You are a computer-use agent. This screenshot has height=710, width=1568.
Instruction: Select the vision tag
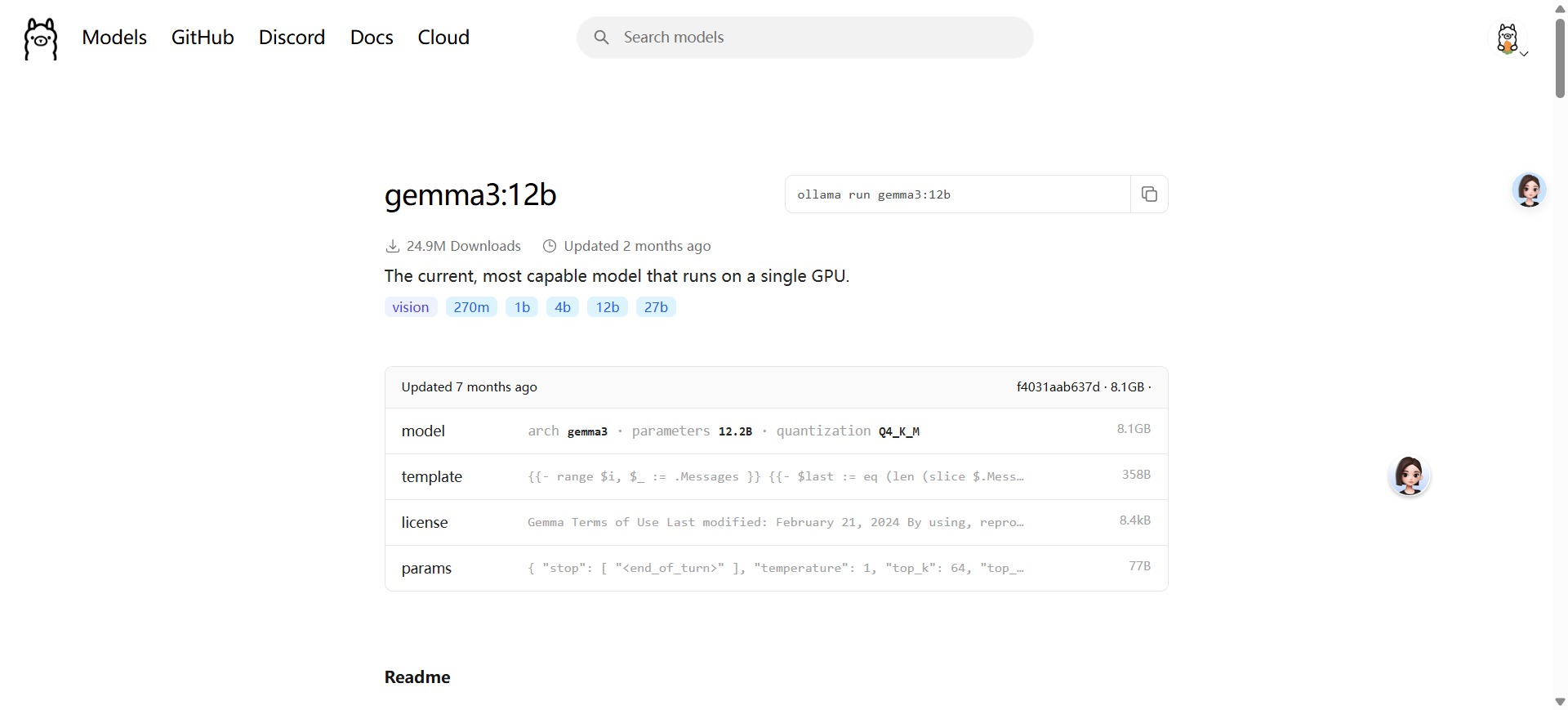click(411, 307)
